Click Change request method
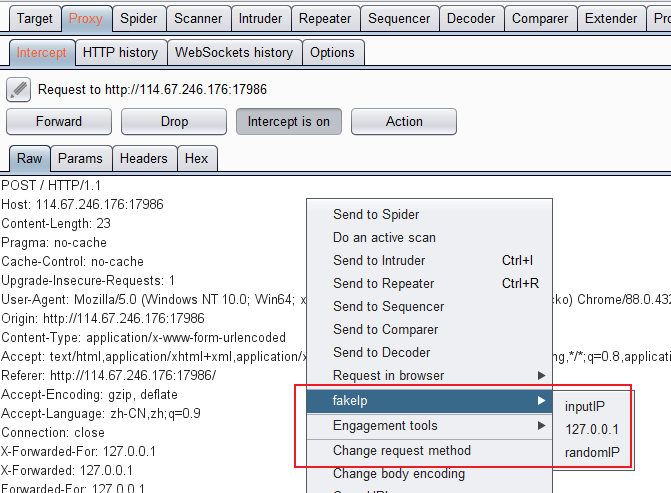This screenshot has width=671, height=493. click(x=401, y=451)
